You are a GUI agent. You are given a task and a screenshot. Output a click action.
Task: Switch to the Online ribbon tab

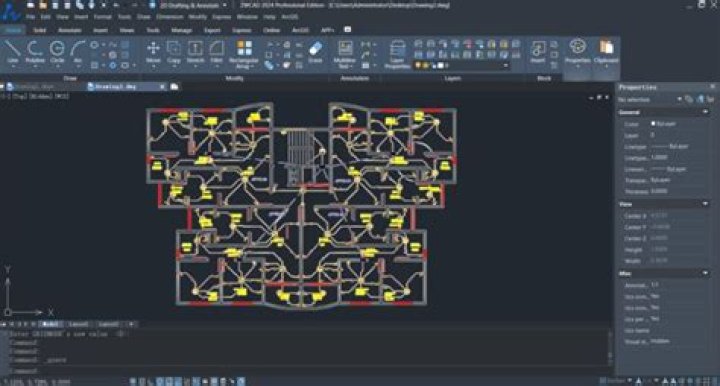[x=271, y=30]
